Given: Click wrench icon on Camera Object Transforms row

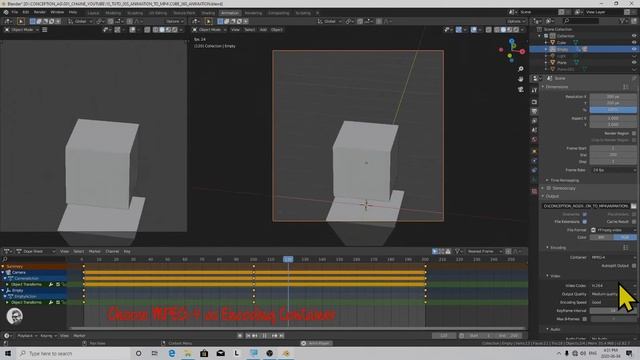Looking at the screenshot, I should tap(51, 284).
